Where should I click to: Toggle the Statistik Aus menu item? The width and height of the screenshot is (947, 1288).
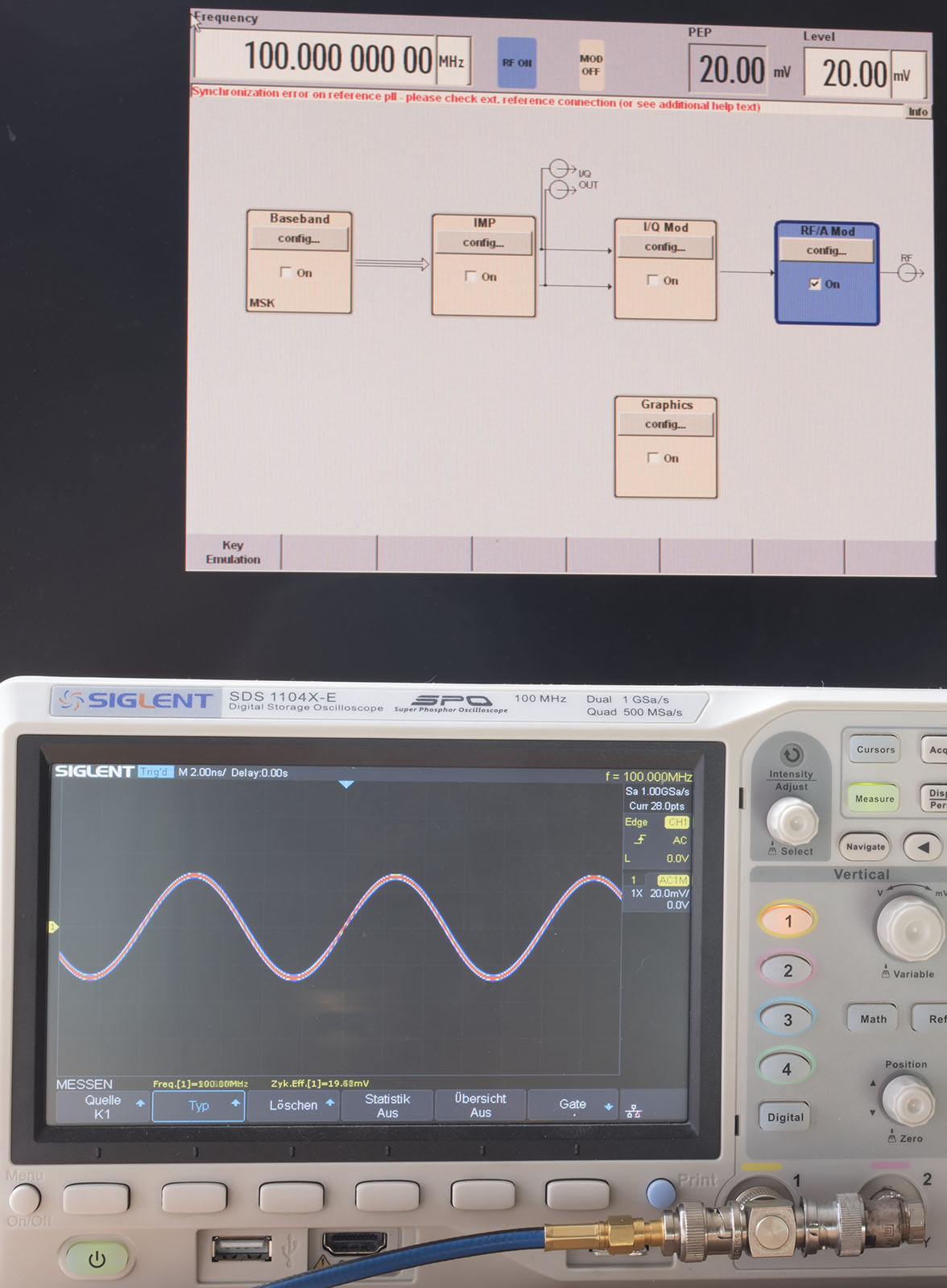tap(387, 1105)
